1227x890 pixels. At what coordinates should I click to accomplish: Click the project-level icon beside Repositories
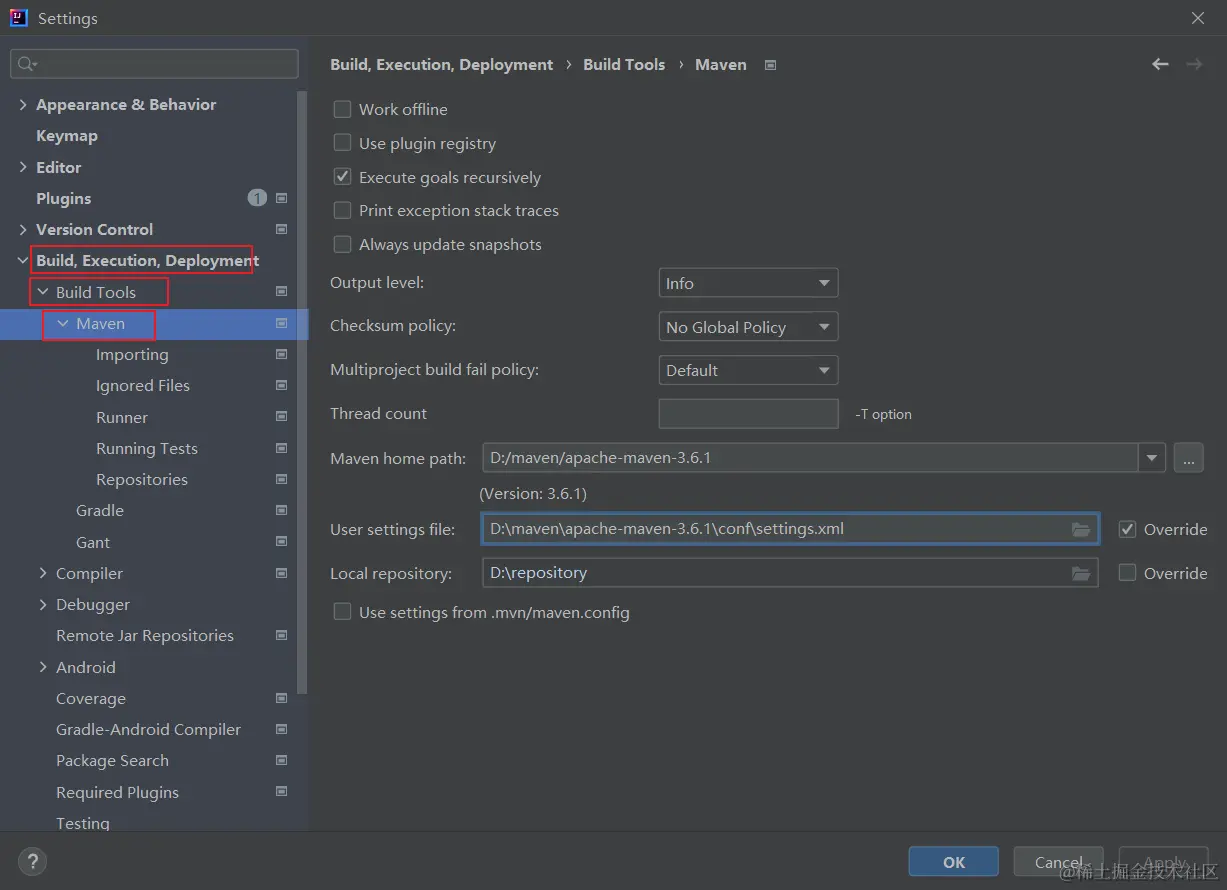[x=281, y=479]
